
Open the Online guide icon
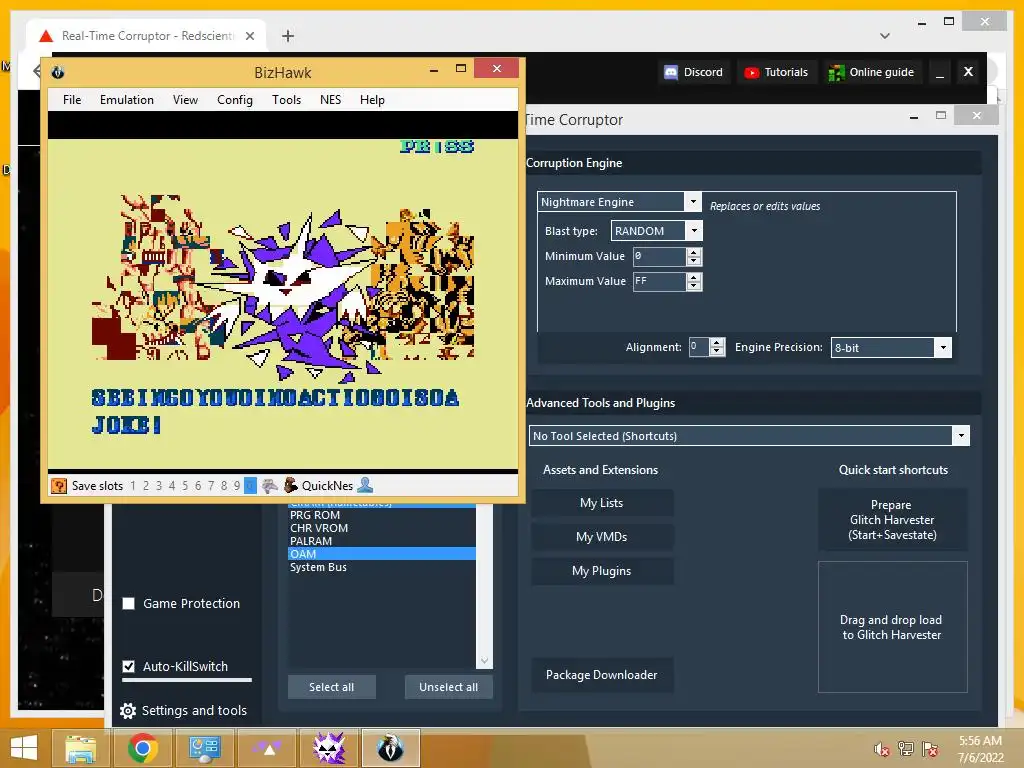[836, 72]
